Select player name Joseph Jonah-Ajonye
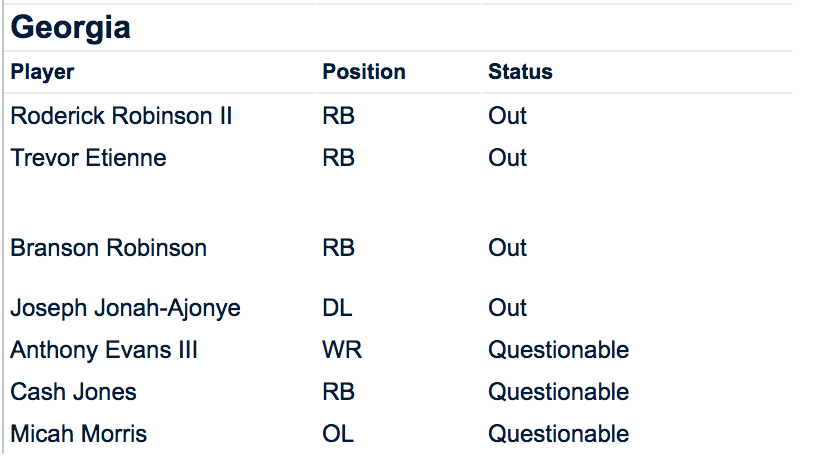This screenshot has height=458, width=834. (x=125, y=308)
